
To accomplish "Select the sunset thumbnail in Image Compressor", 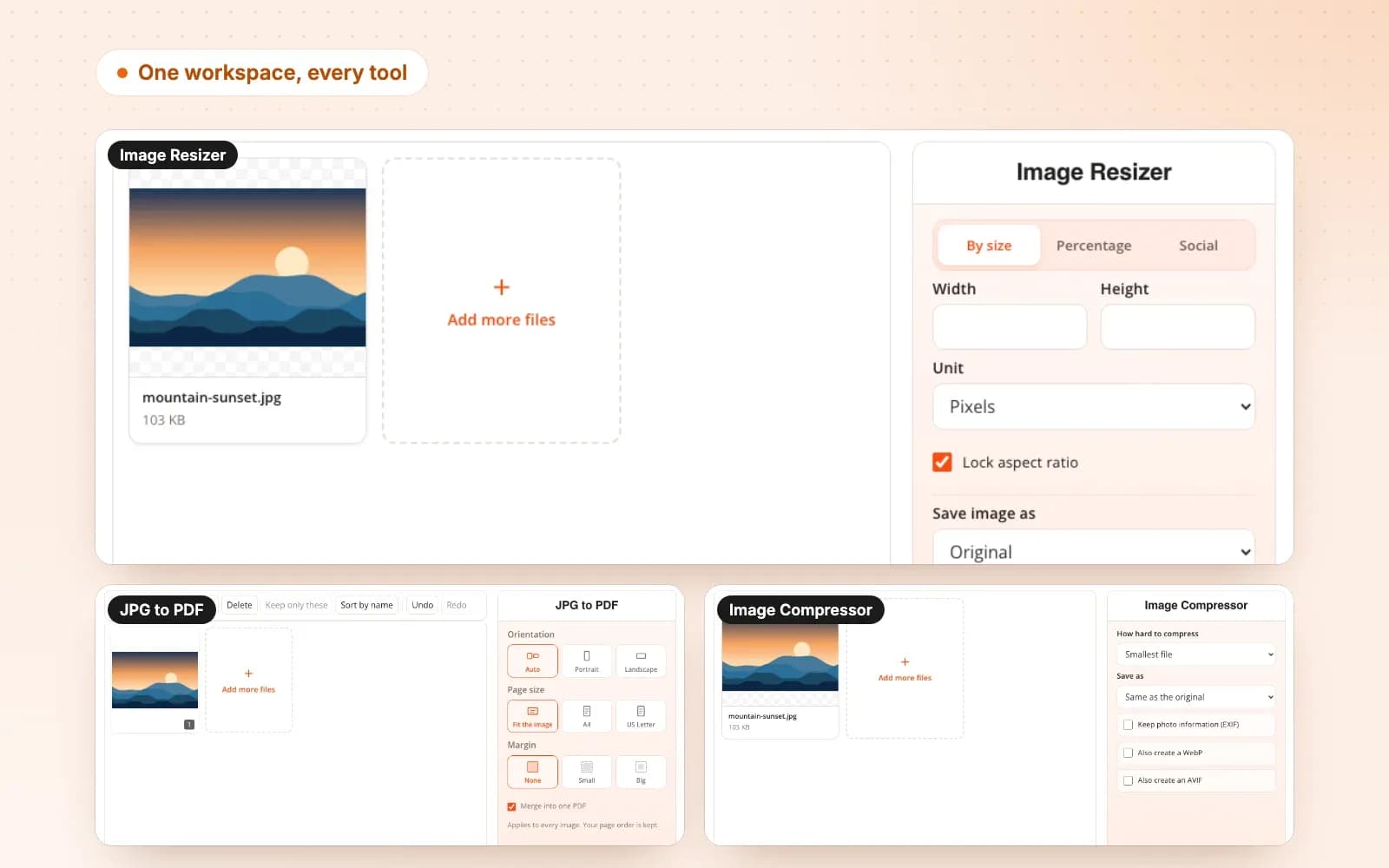I will click(x=780, y=657).
